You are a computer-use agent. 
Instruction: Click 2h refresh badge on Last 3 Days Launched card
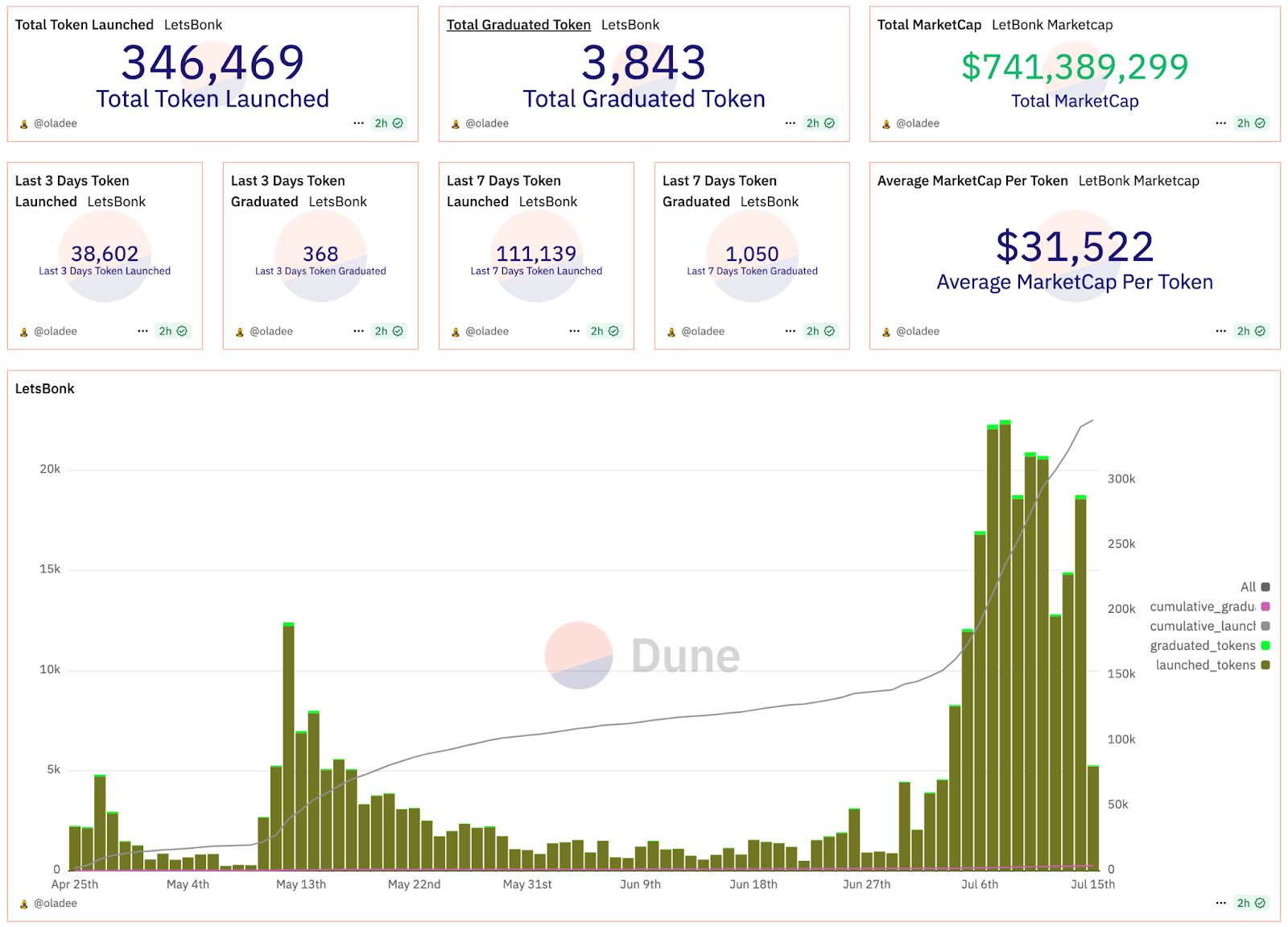(x=172, y=331)
